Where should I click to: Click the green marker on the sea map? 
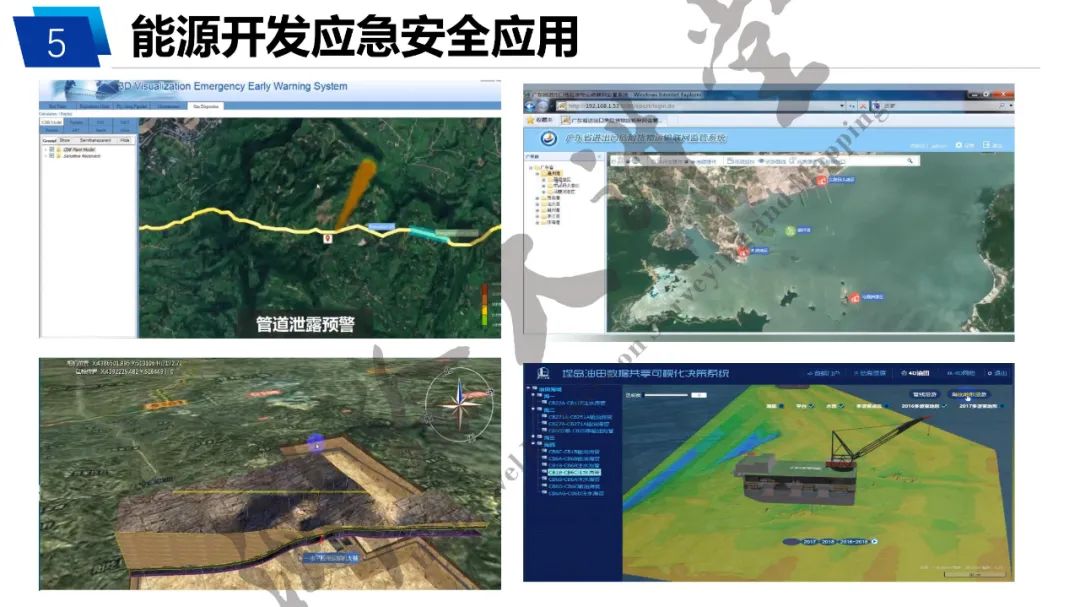(x=789, y=229)
